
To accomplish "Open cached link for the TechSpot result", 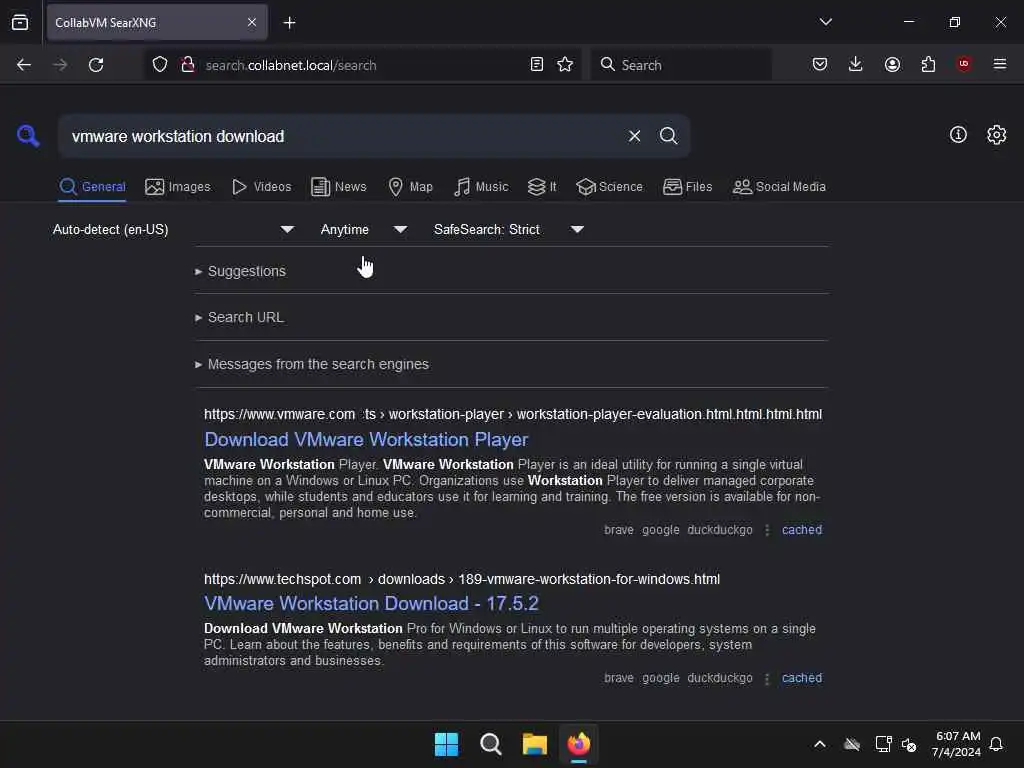I will point(802,678).
